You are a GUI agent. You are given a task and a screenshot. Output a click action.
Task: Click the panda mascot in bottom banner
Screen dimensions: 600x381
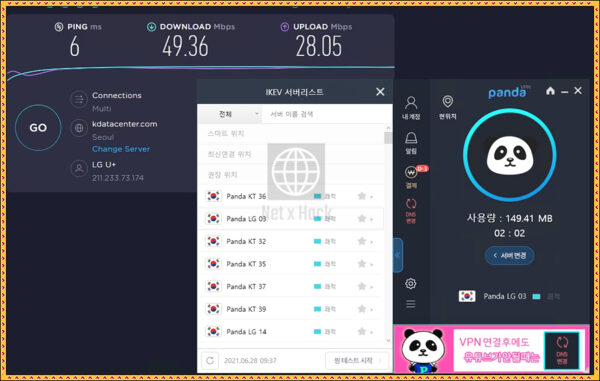pos(423,350)
